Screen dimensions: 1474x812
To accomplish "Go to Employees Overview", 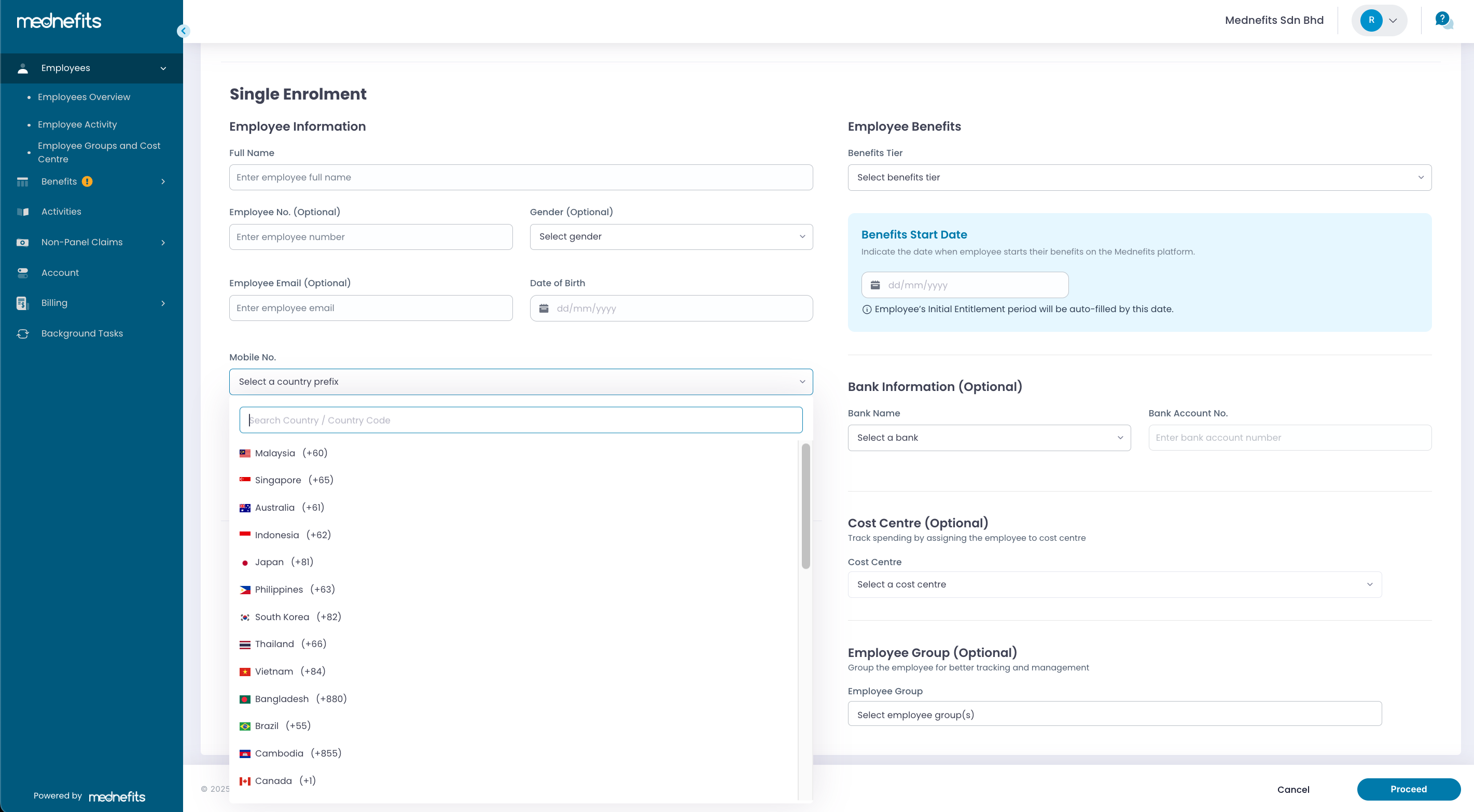I will pos(84,97).
